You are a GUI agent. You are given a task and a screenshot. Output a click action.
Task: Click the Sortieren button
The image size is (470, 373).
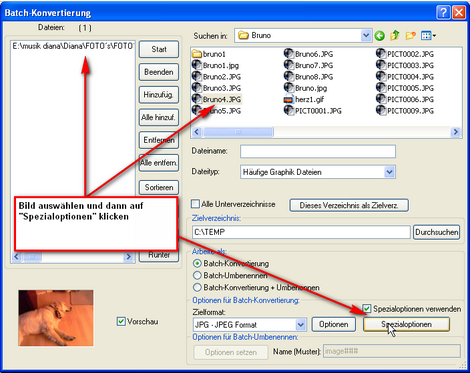159,187
